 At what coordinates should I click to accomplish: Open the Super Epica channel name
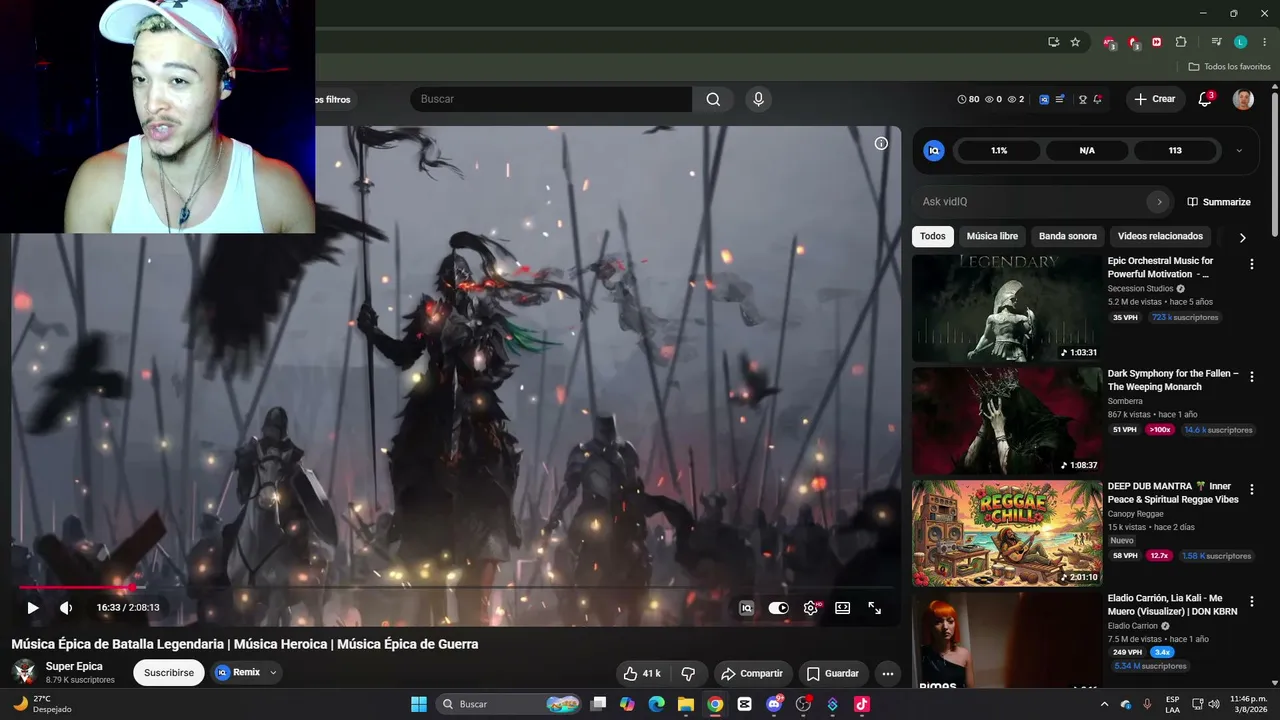pyautogui.click(x=74, y=666)
